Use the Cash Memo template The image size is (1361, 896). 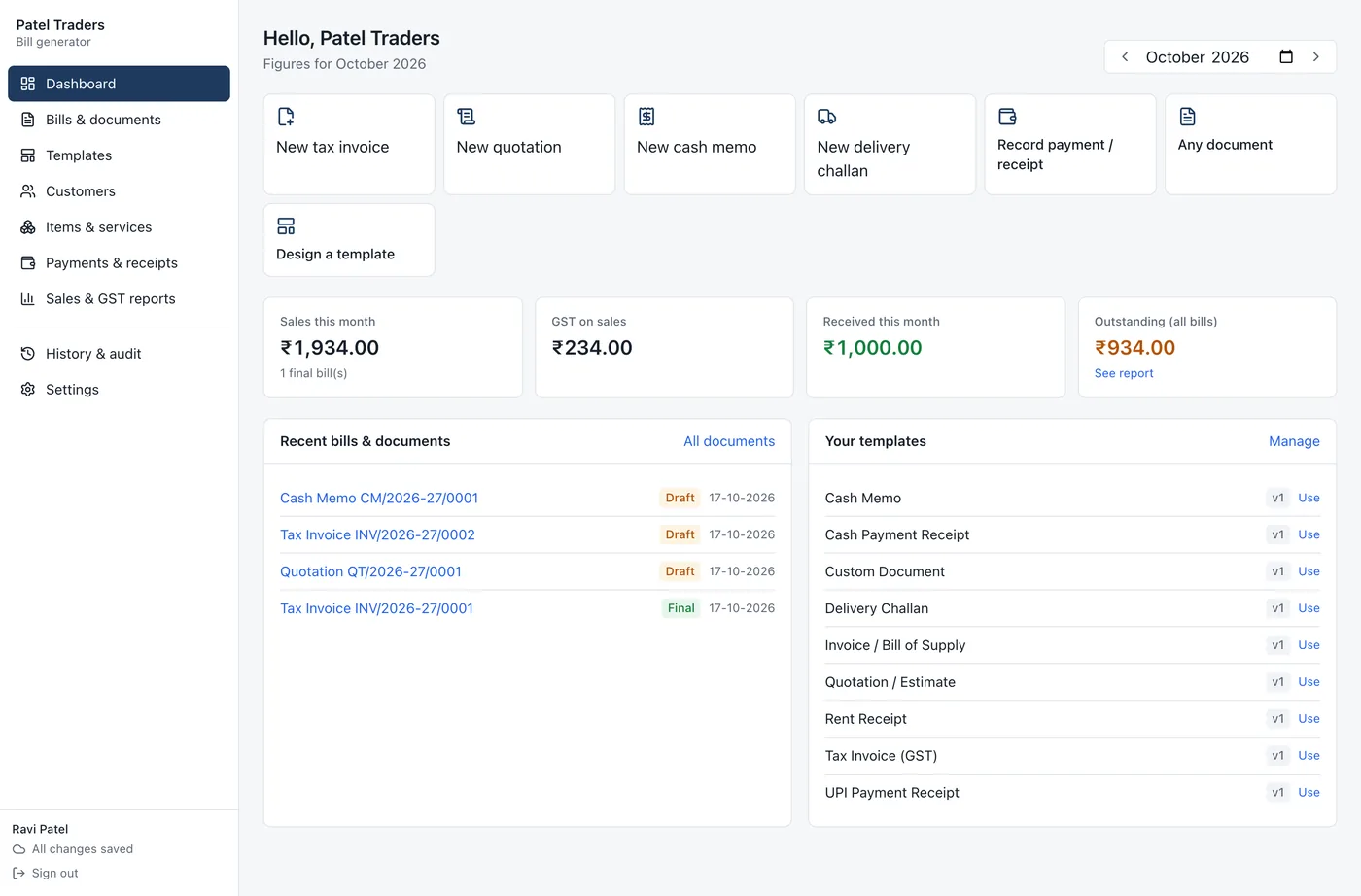point(1309,498)
